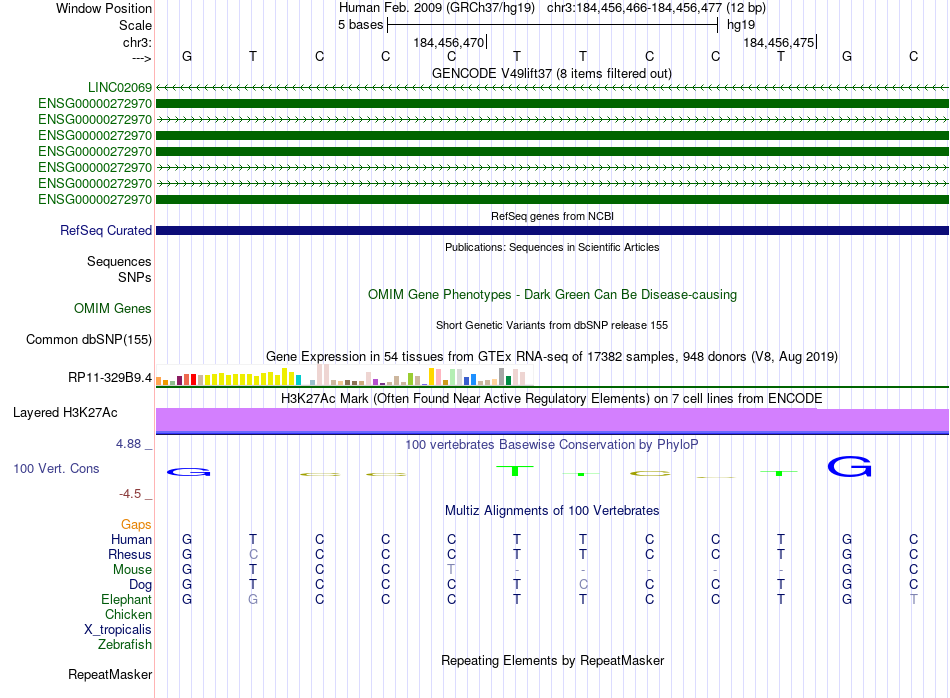
Task: Click the LINC02069 gene label
Action: click(120, 87)
